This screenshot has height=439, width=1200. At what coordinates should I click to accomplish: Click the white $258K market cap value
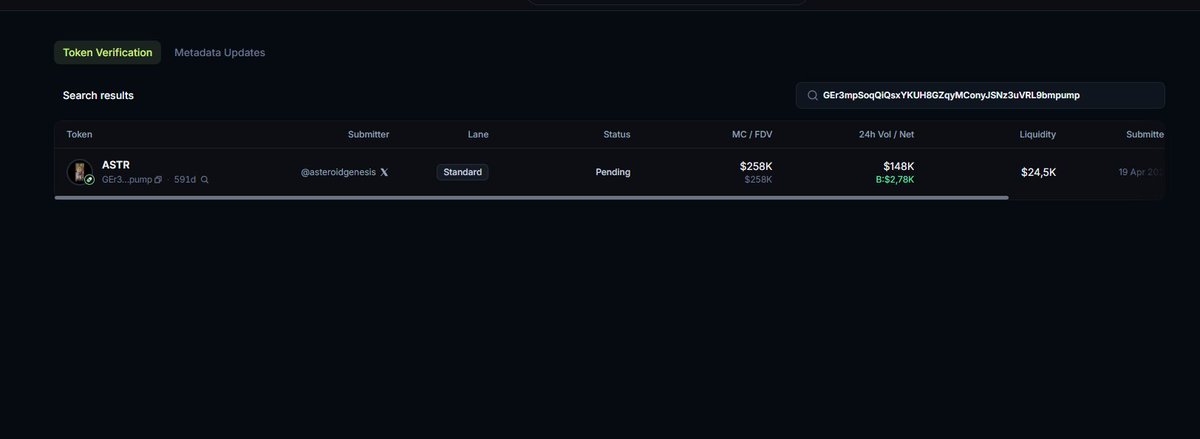coord(756,166)
